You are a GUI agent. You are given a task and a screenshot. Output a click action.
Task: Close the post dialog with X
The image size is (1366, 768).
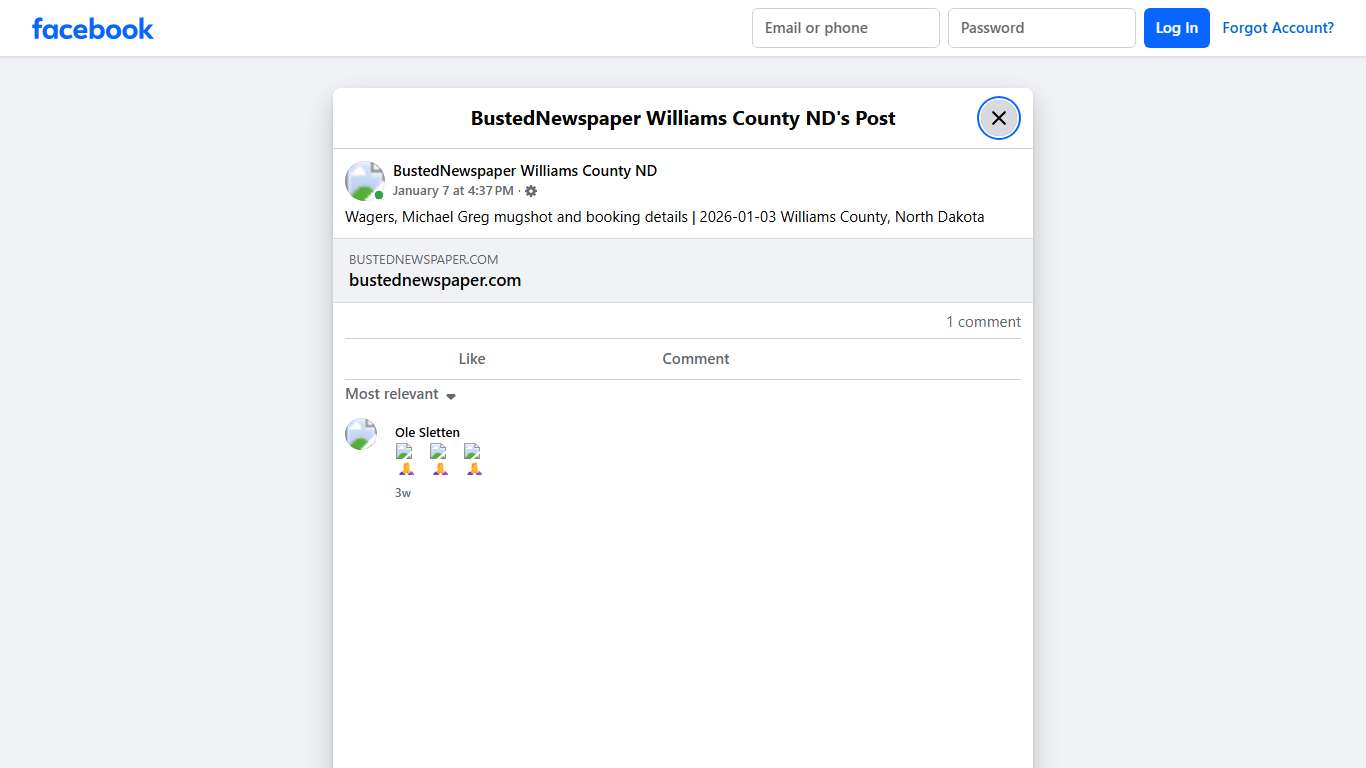tap(998, 118)
